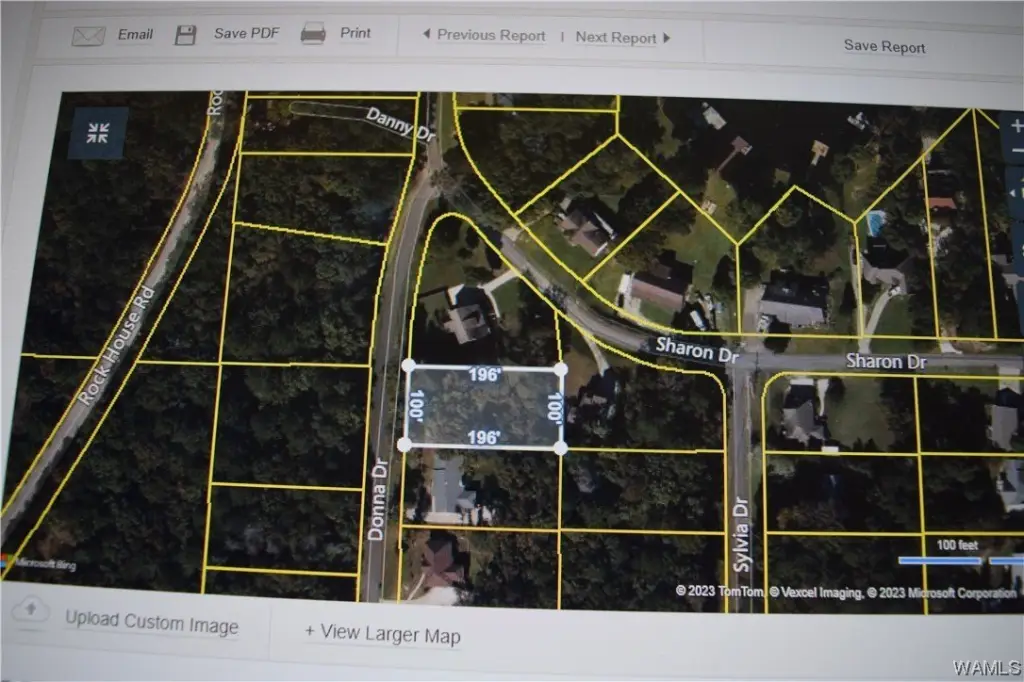Click the Save PDF floppy disk icon
This screenshot has width=1024, height=682.
coord(186,35)
